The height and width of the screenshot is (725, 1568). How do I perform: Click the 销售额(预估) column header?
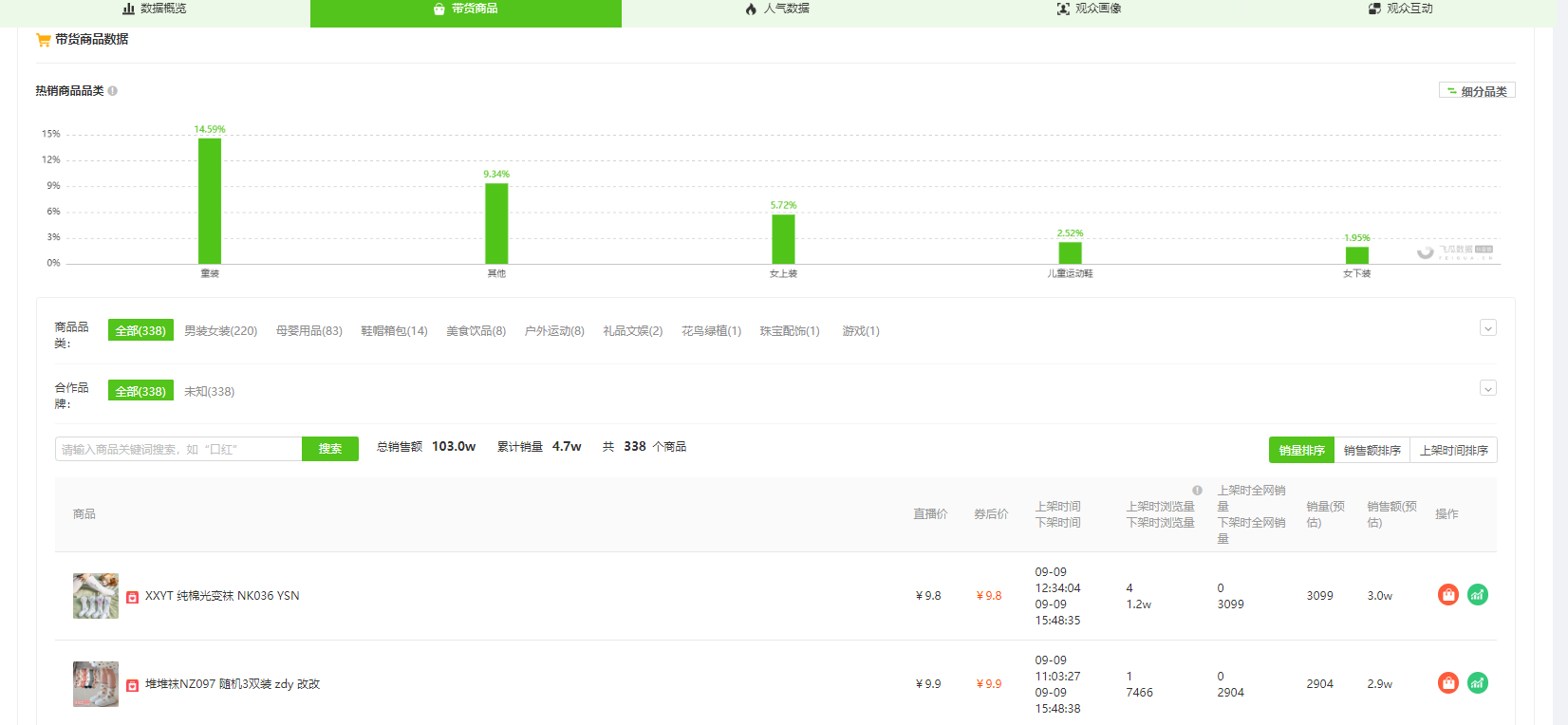click(x=1391, y=514)
